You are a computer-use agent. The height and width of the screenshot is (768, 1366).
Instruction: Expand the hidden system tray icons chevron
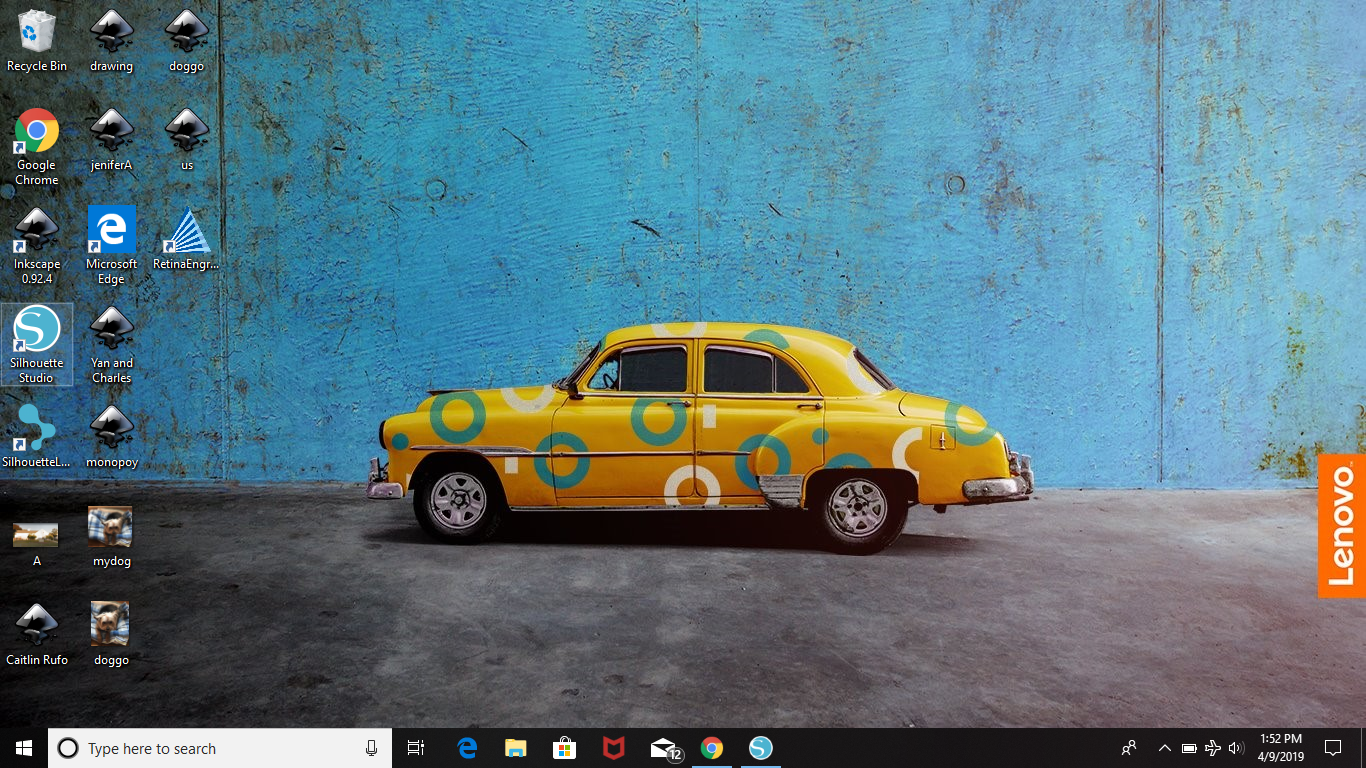coord(1164,748)
